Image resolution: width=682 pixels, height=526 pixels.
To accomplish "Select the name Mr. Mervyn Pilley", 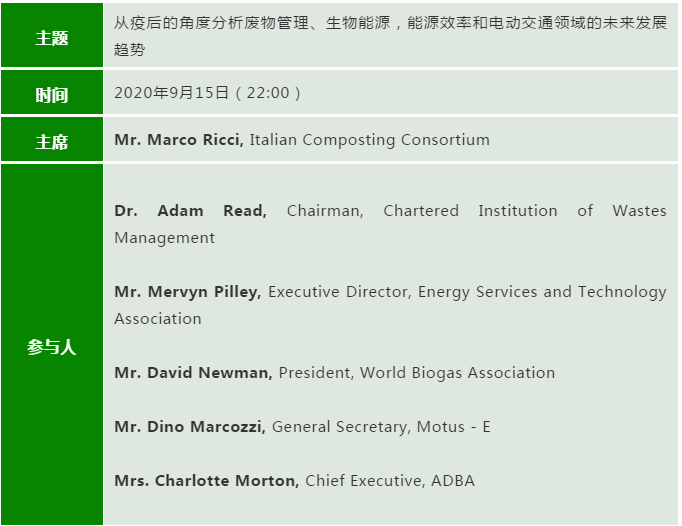I will point(187,292).
